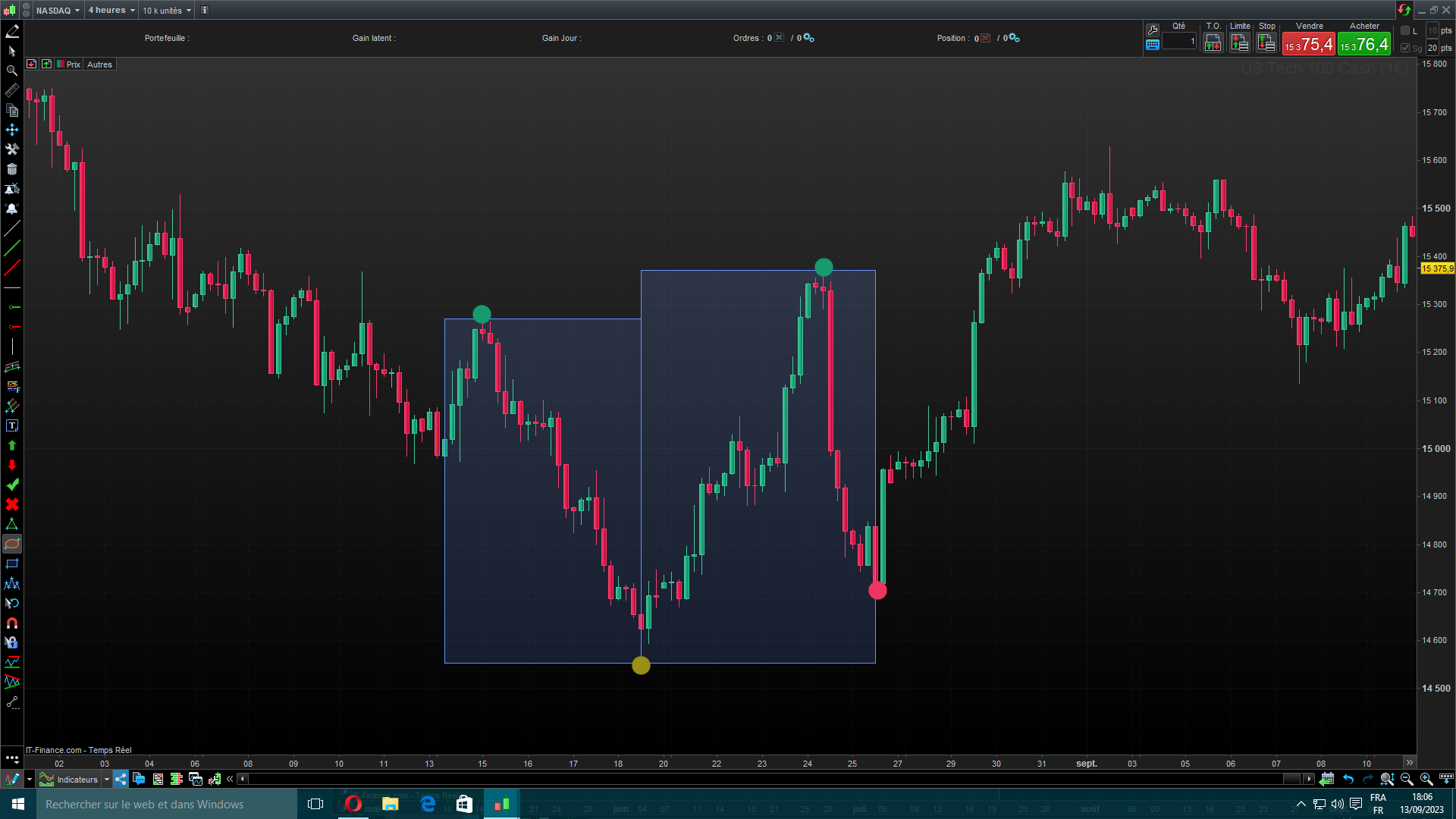Switch to the Autres tab
This screenshot has width=1456, height=819.
pyautogui.click(x=99, y=64)
